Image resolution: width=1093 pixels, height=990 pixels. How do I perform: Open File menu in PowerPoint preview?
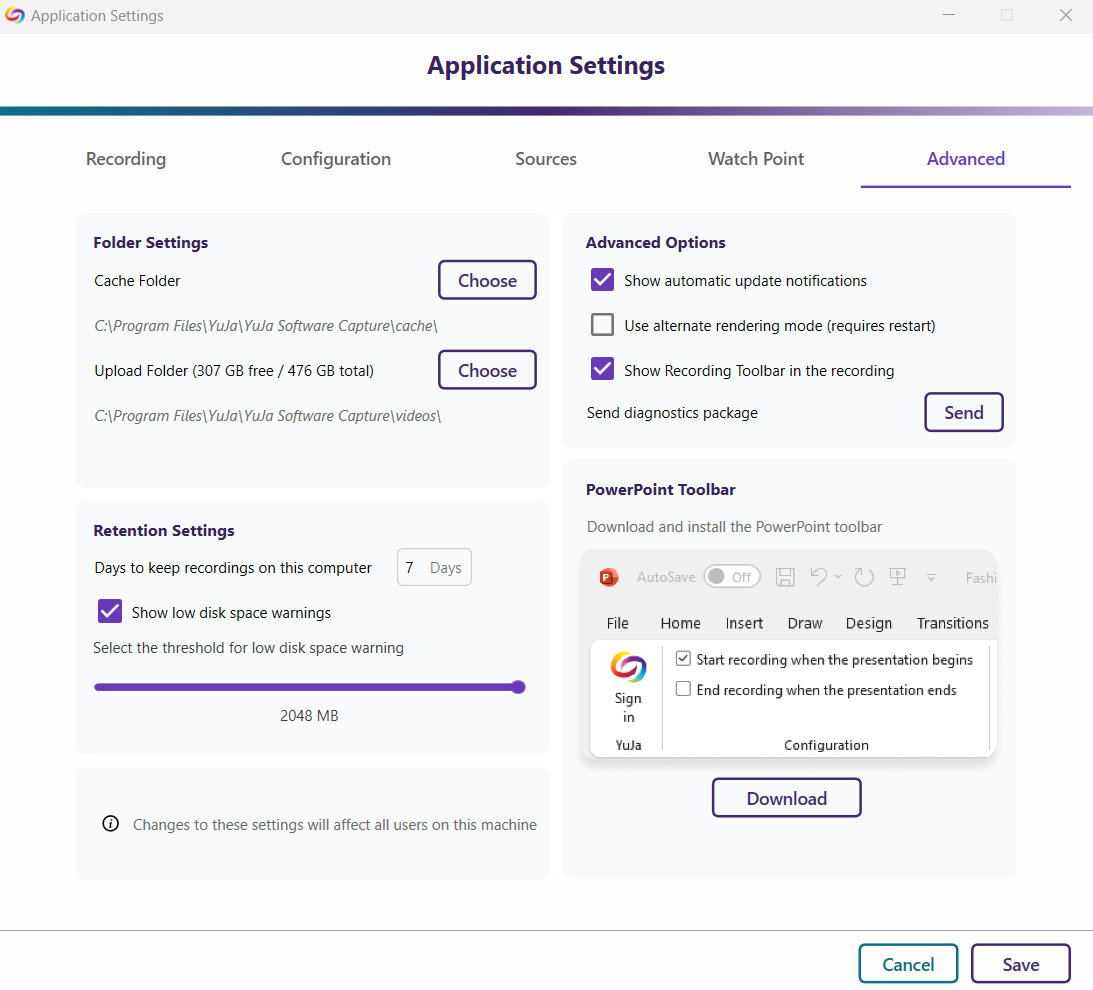(618, 623)
